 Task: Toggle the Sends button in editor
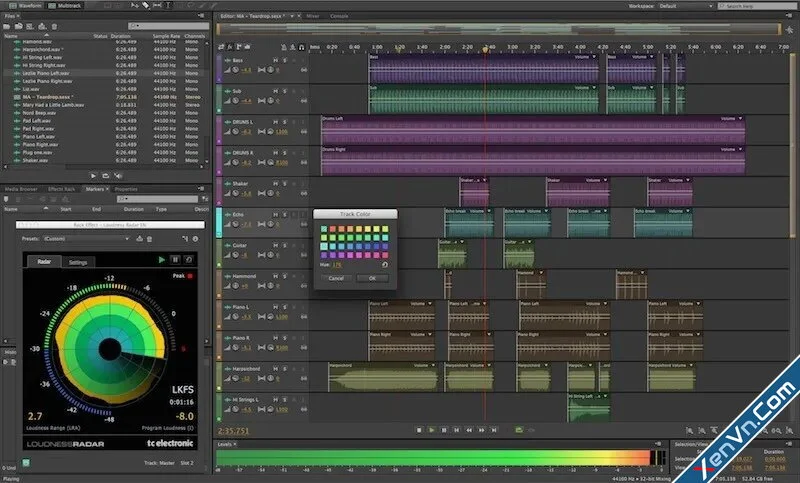[238, 47]
